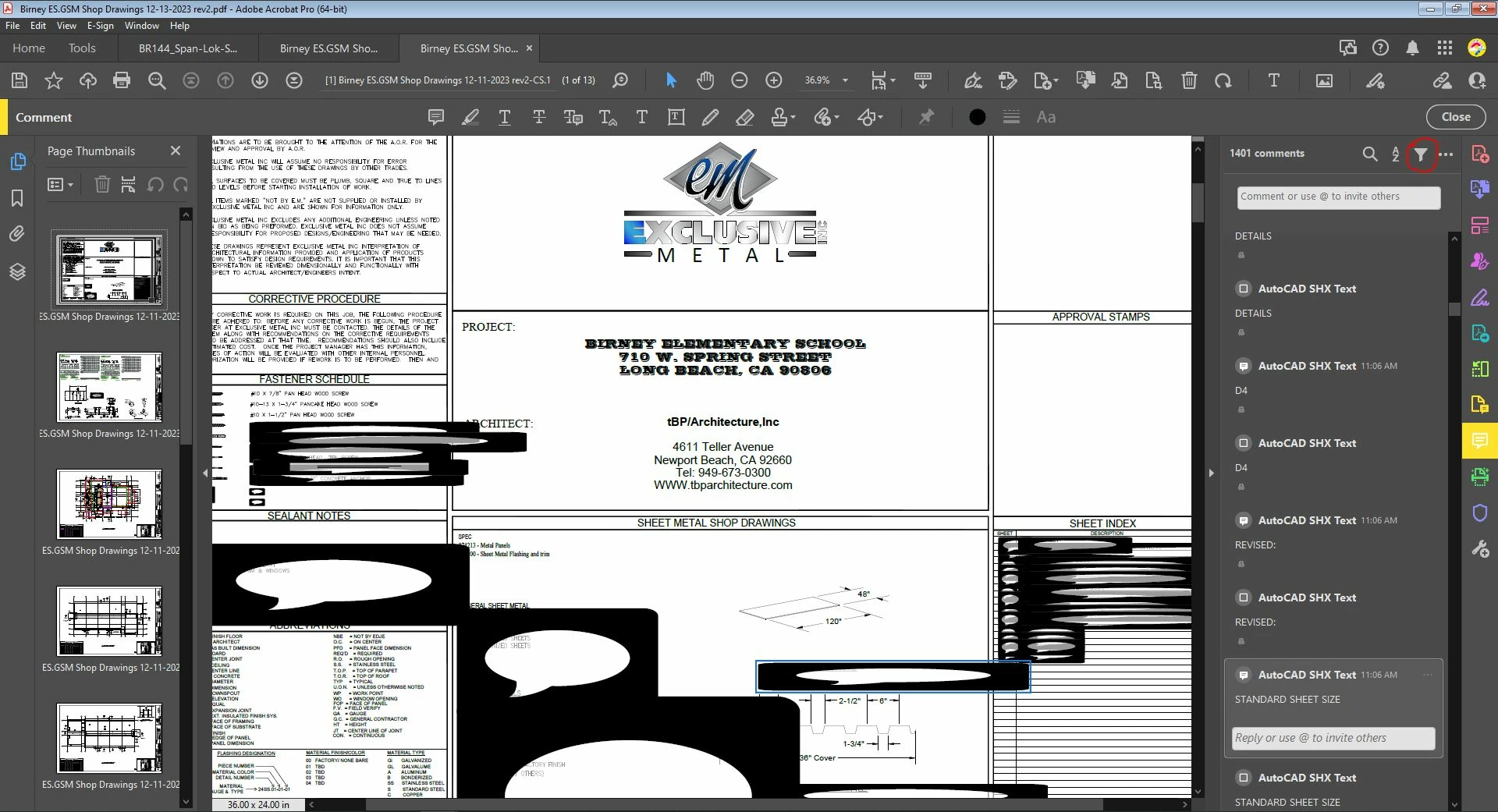Viewport: 1498px width, 812px height.
Task: Select the Add sticky note tool
Action: tap(436, 117)
